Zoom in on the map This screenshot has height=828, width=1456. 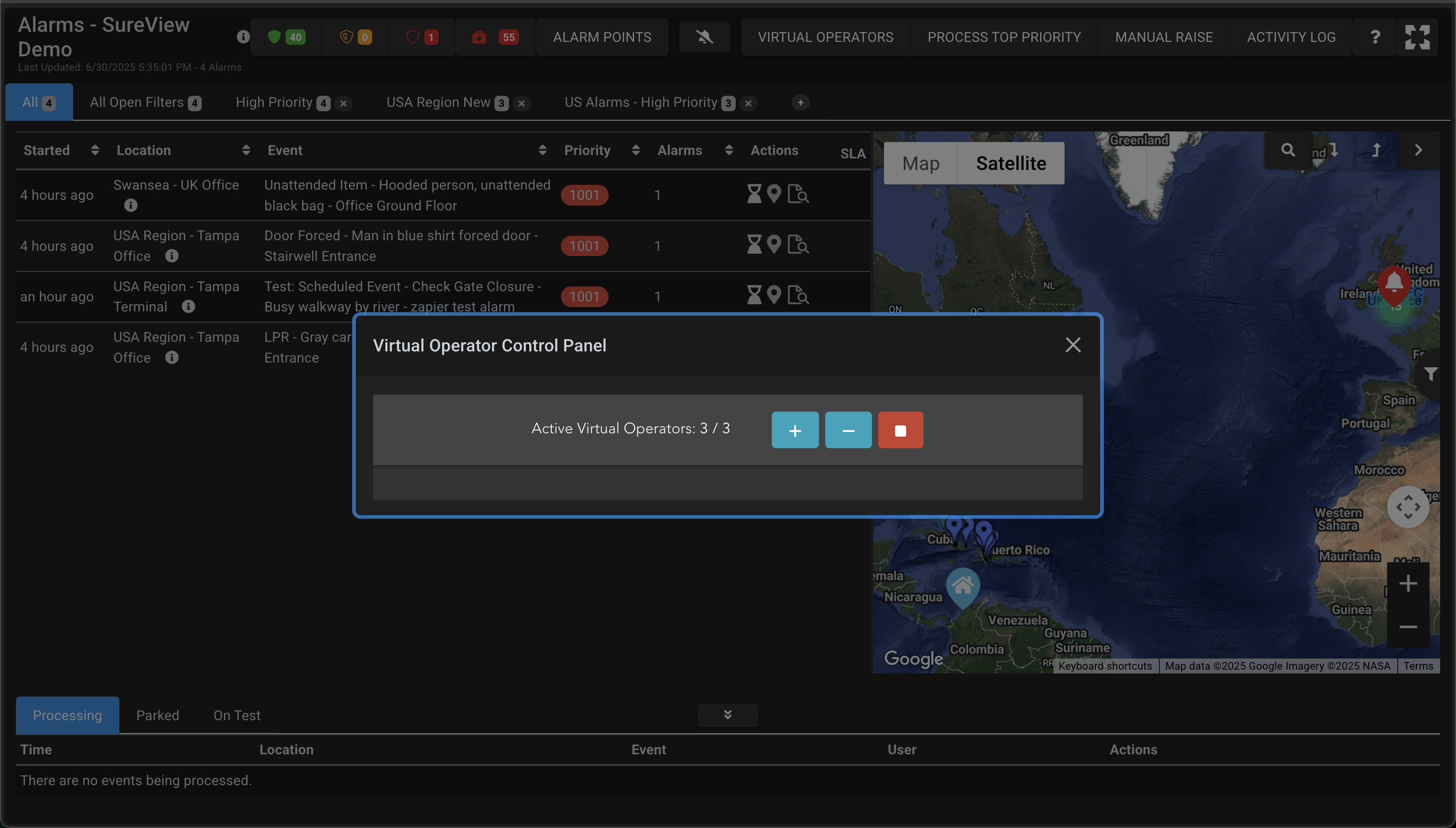(x=1408, y=583)
